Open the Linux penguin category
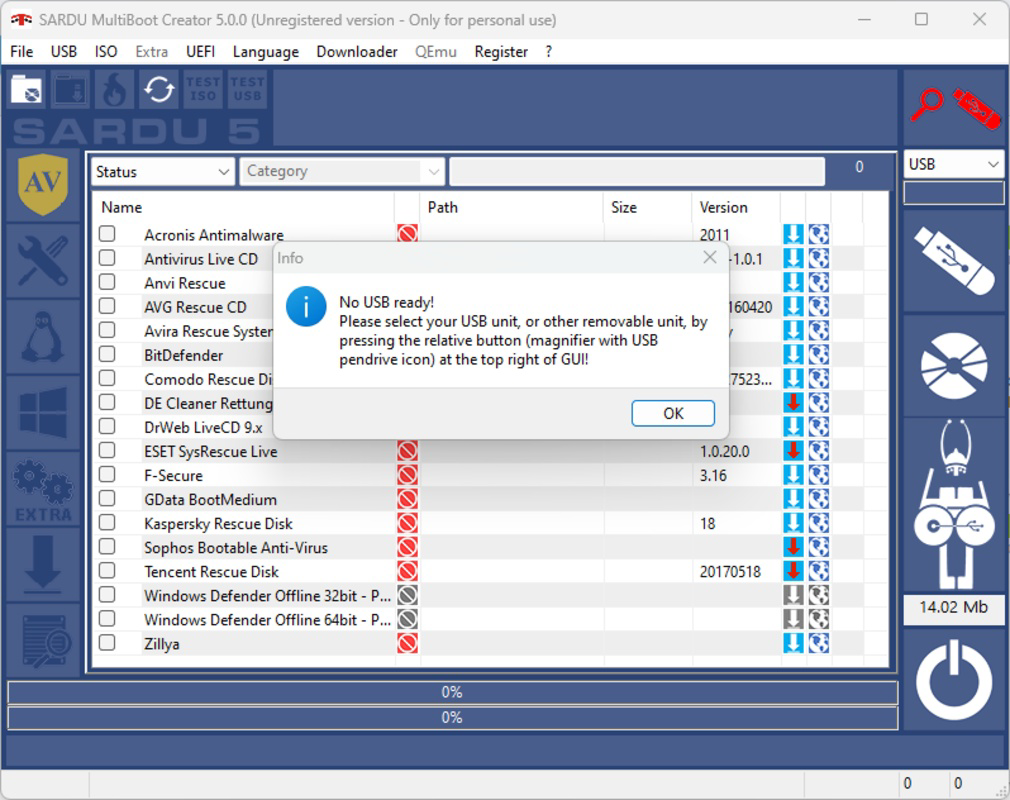Viewport: 1010px width, 800px height. pos(43,337)
